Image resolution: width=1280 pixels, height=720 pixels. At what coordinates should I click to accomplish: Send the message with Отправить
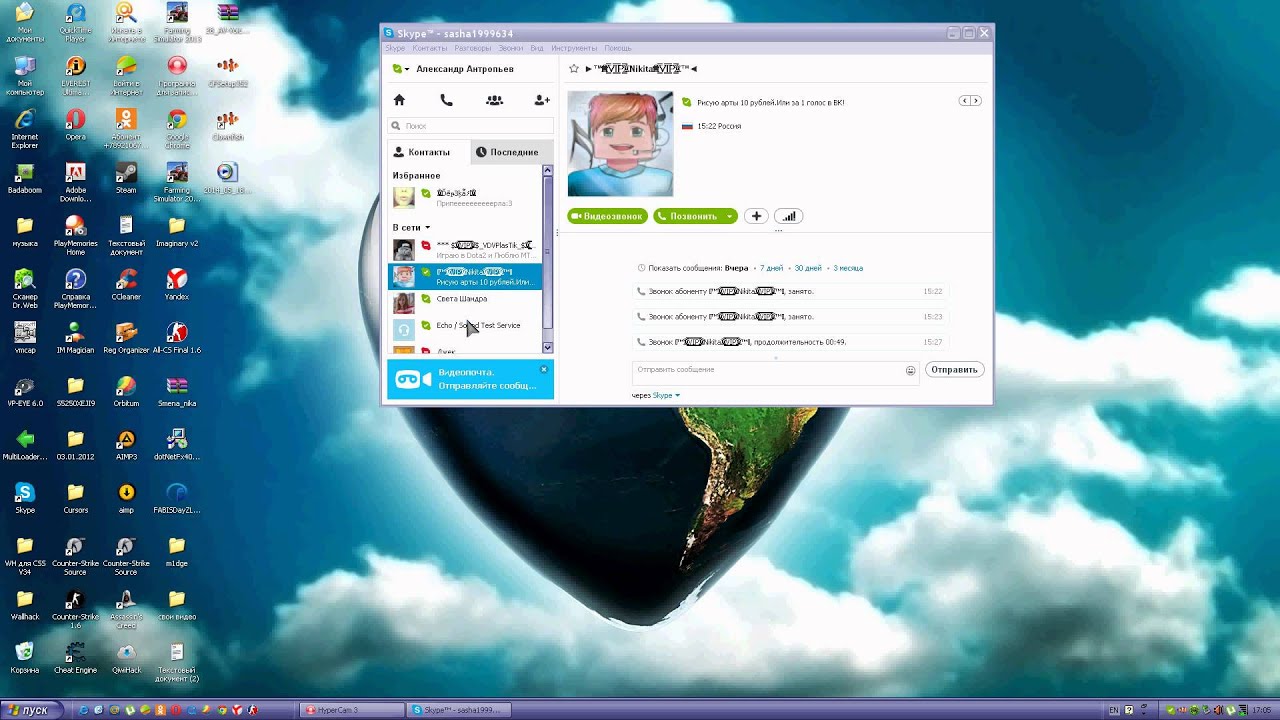pos(954,370)
